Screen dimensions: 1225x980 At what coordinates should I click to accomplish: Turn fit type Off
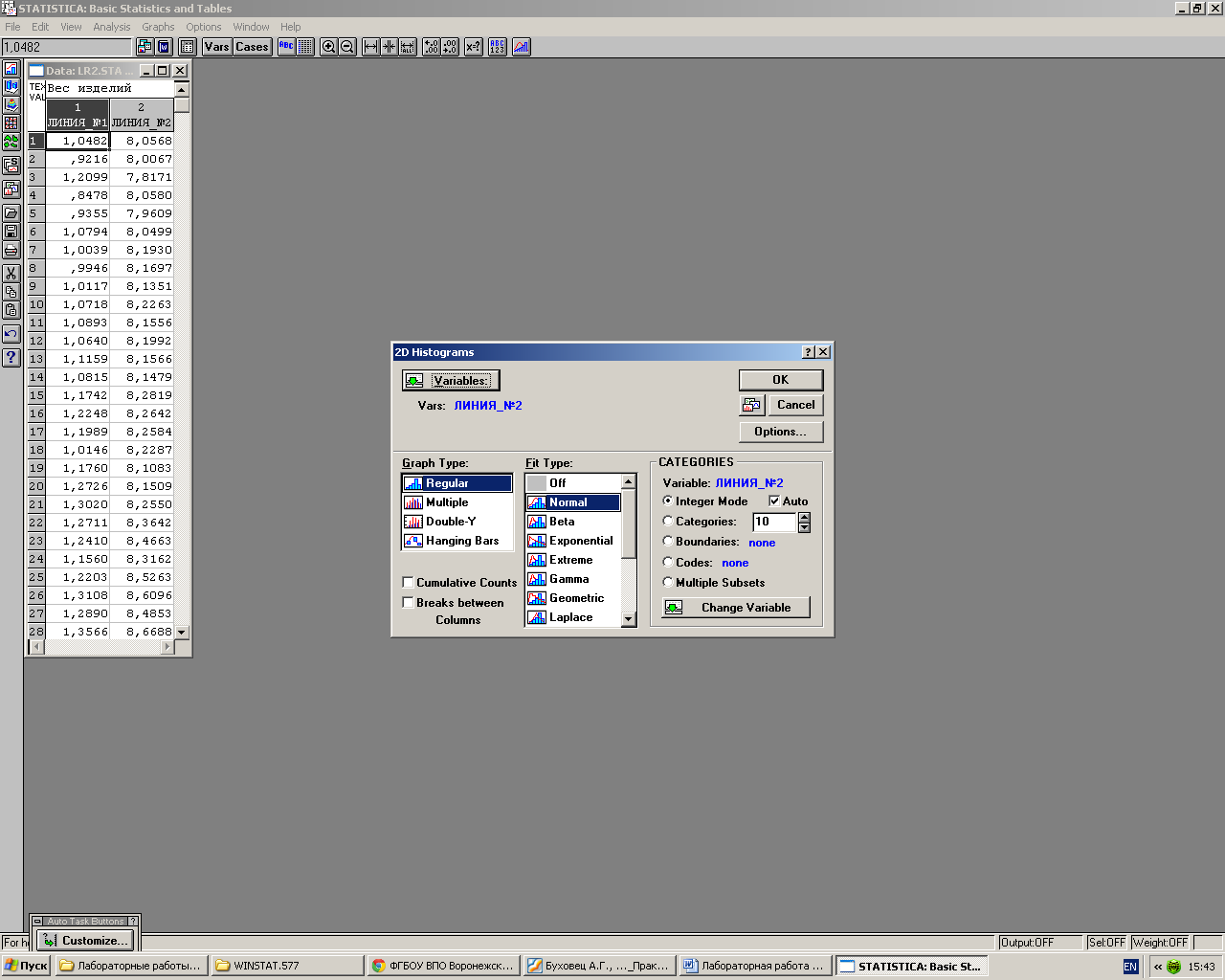pyautogui.click(x=573, y=483)
